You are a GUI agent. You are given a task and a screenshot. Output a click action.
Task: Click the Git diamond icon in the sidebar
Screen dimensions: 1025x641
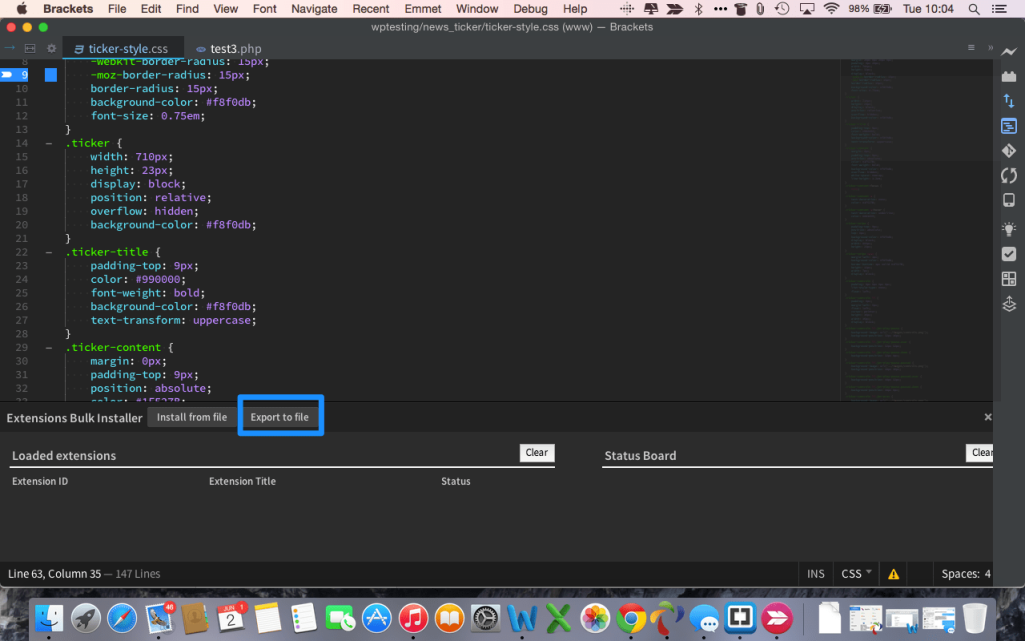coord(1009,151)
